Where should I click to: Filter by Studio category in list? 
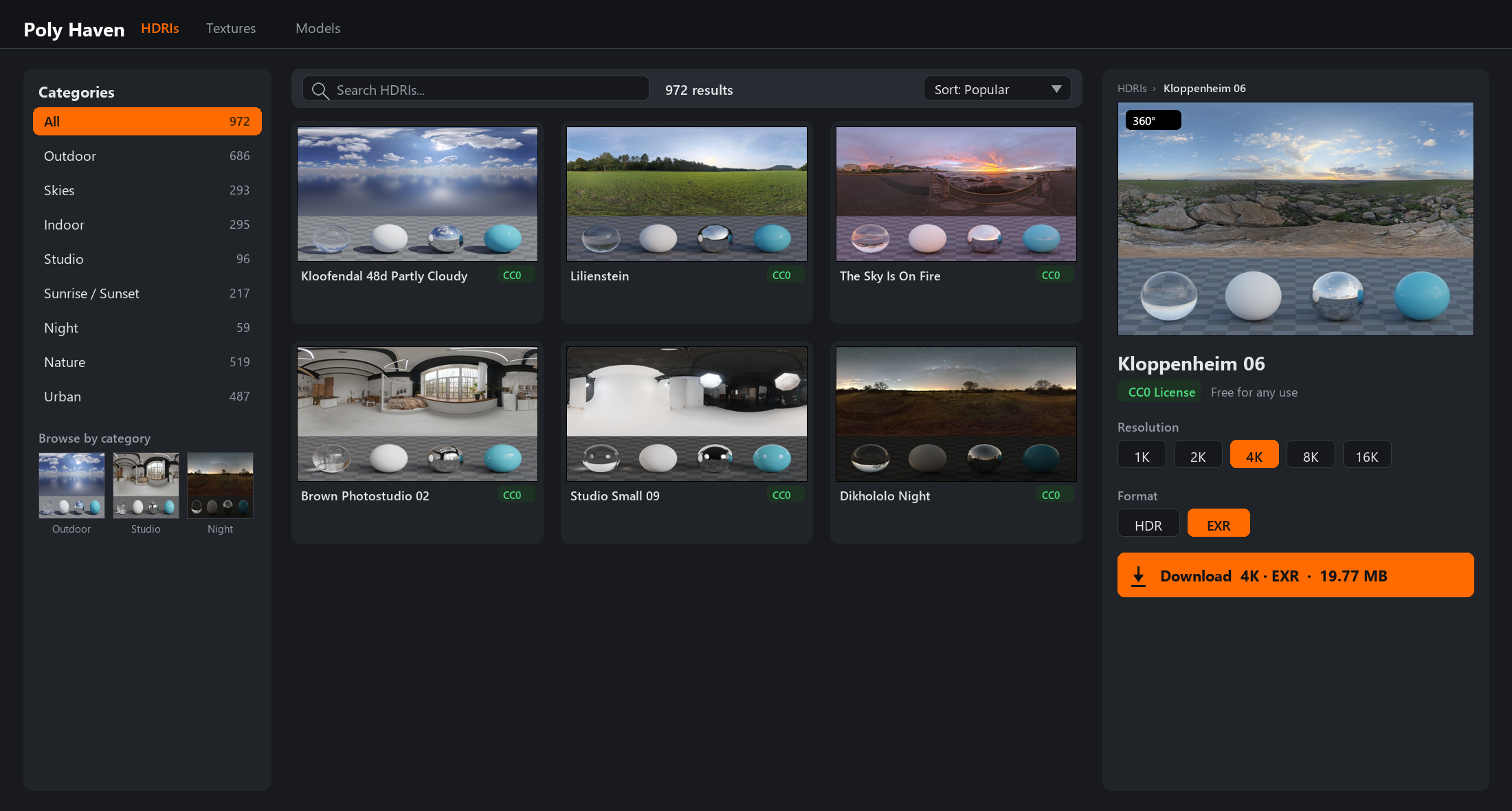[147, 259]
